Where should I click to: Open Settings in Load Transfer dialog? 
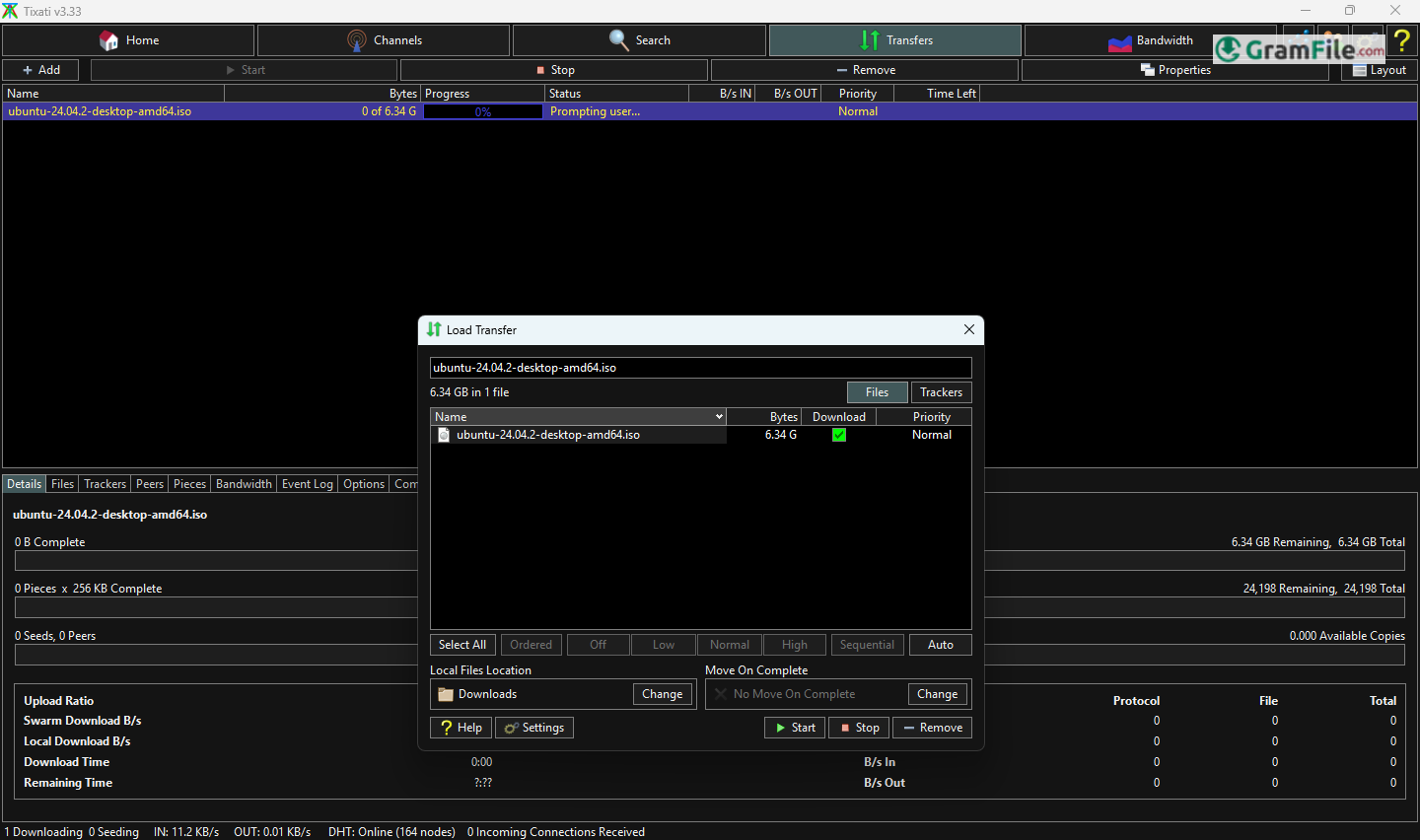(x=534, y=728)
